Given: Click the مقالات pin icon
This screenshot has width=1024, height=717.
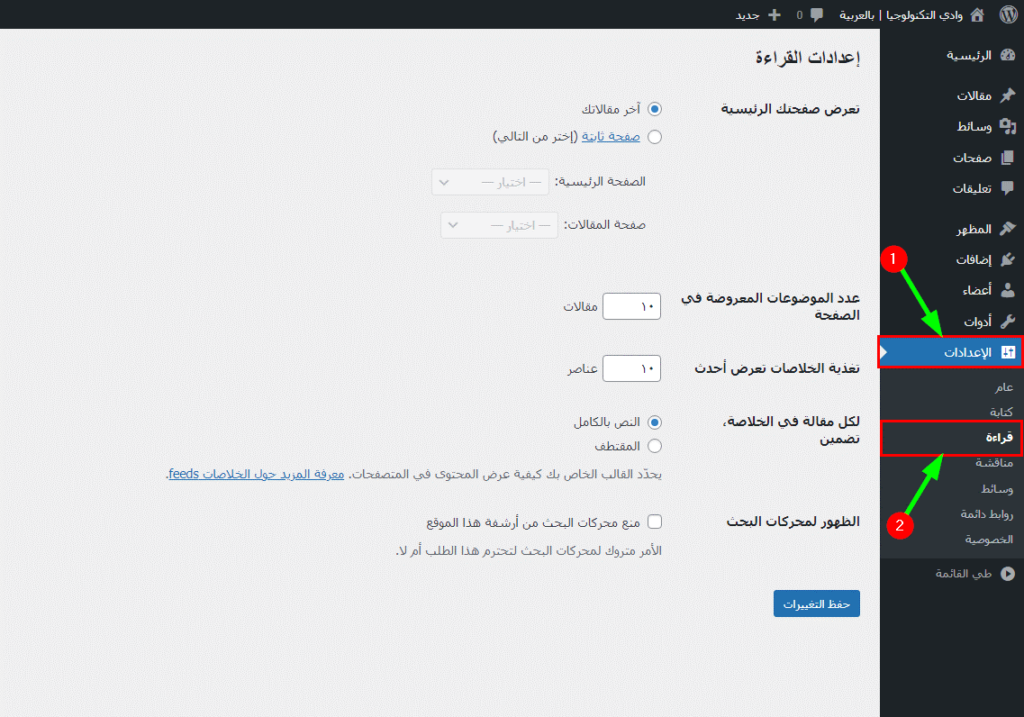Looking at the screenshot, I should pos(1008,95).
